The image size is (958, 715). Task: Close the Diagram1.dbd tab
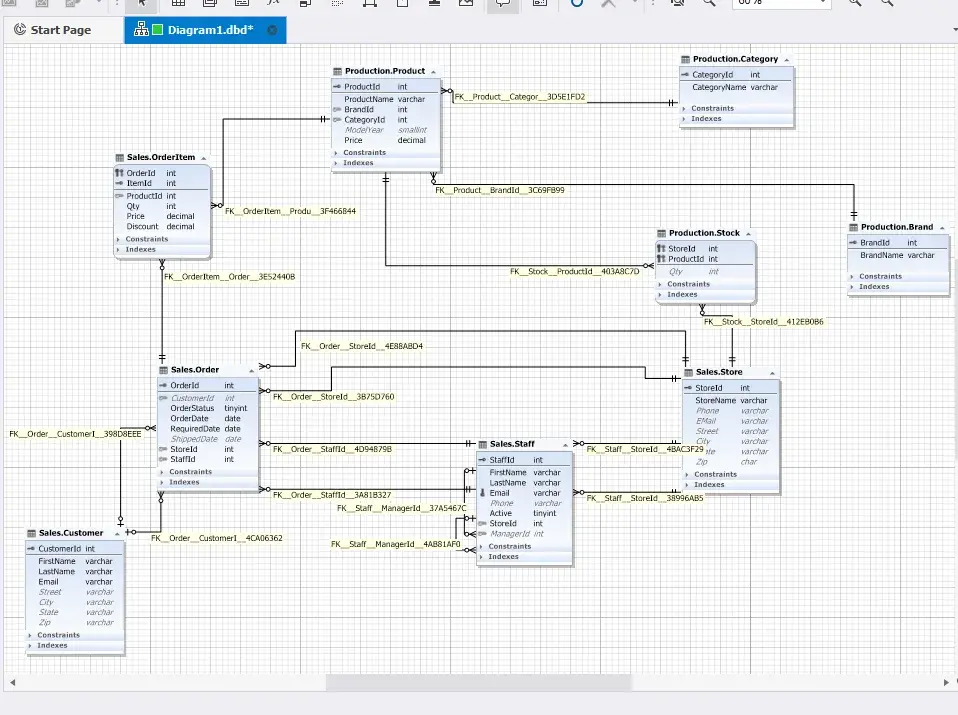[272, 30]
